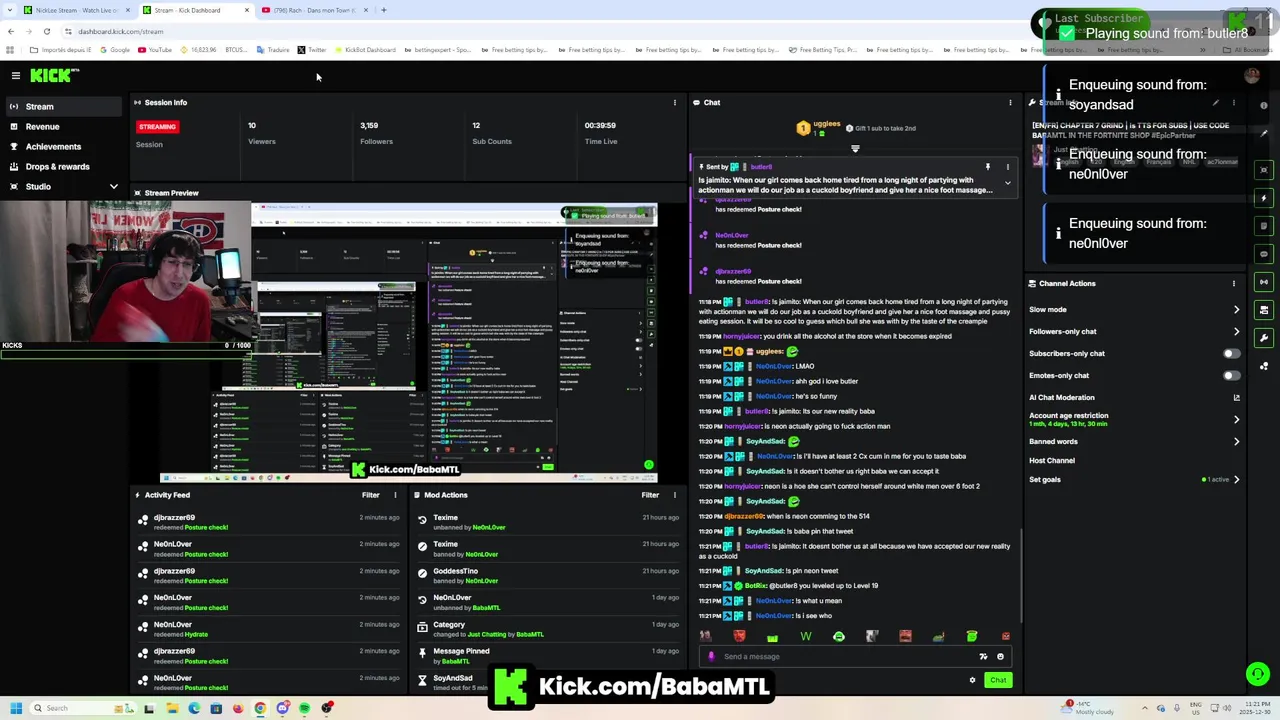
Task: Open the Achievements sidebar item
Action: (x=62, y=146)
